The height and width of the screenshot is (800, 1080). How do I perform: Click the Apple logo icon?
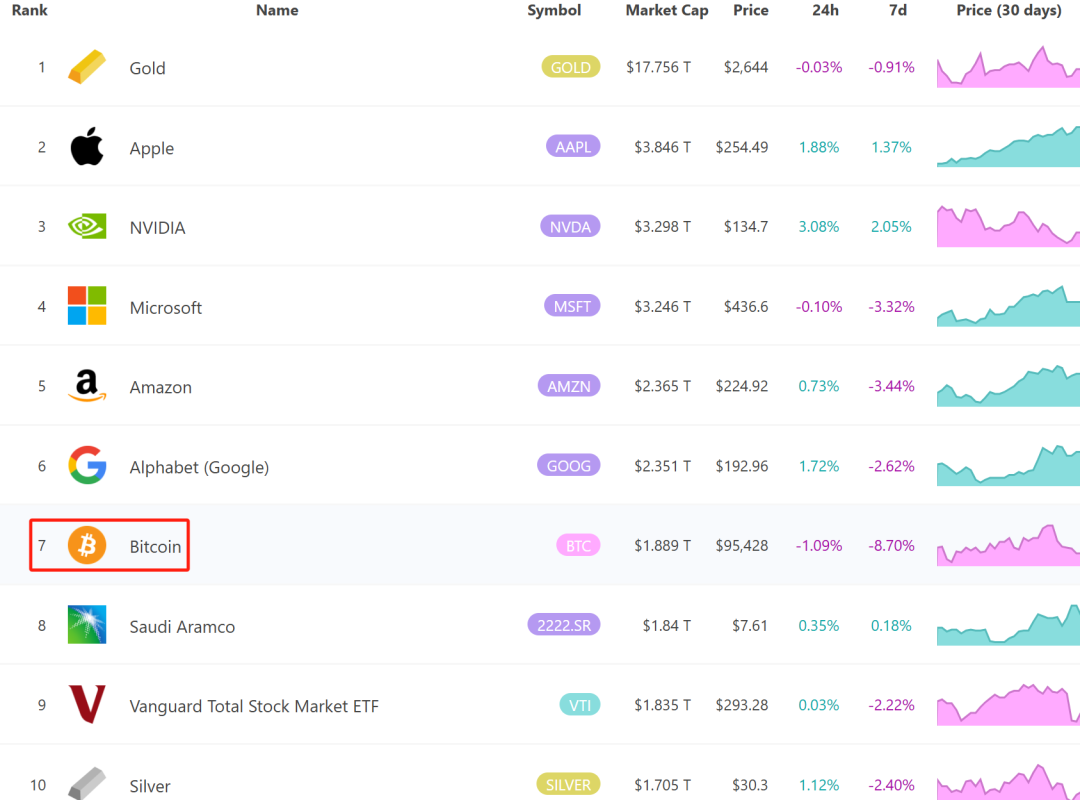87,147
